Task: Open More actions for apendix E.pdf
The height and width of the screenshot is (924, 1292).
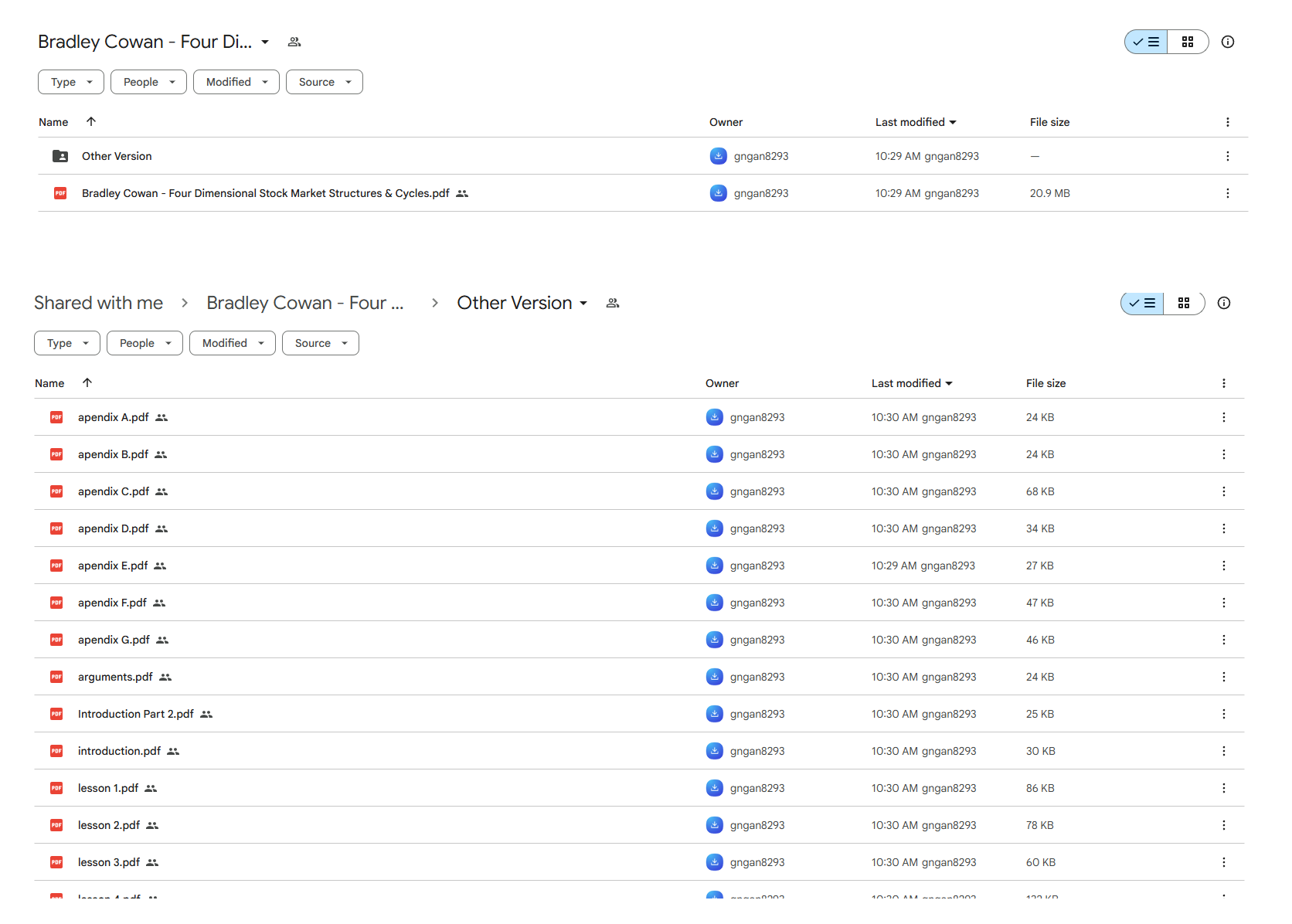Action: (1223, 566)
